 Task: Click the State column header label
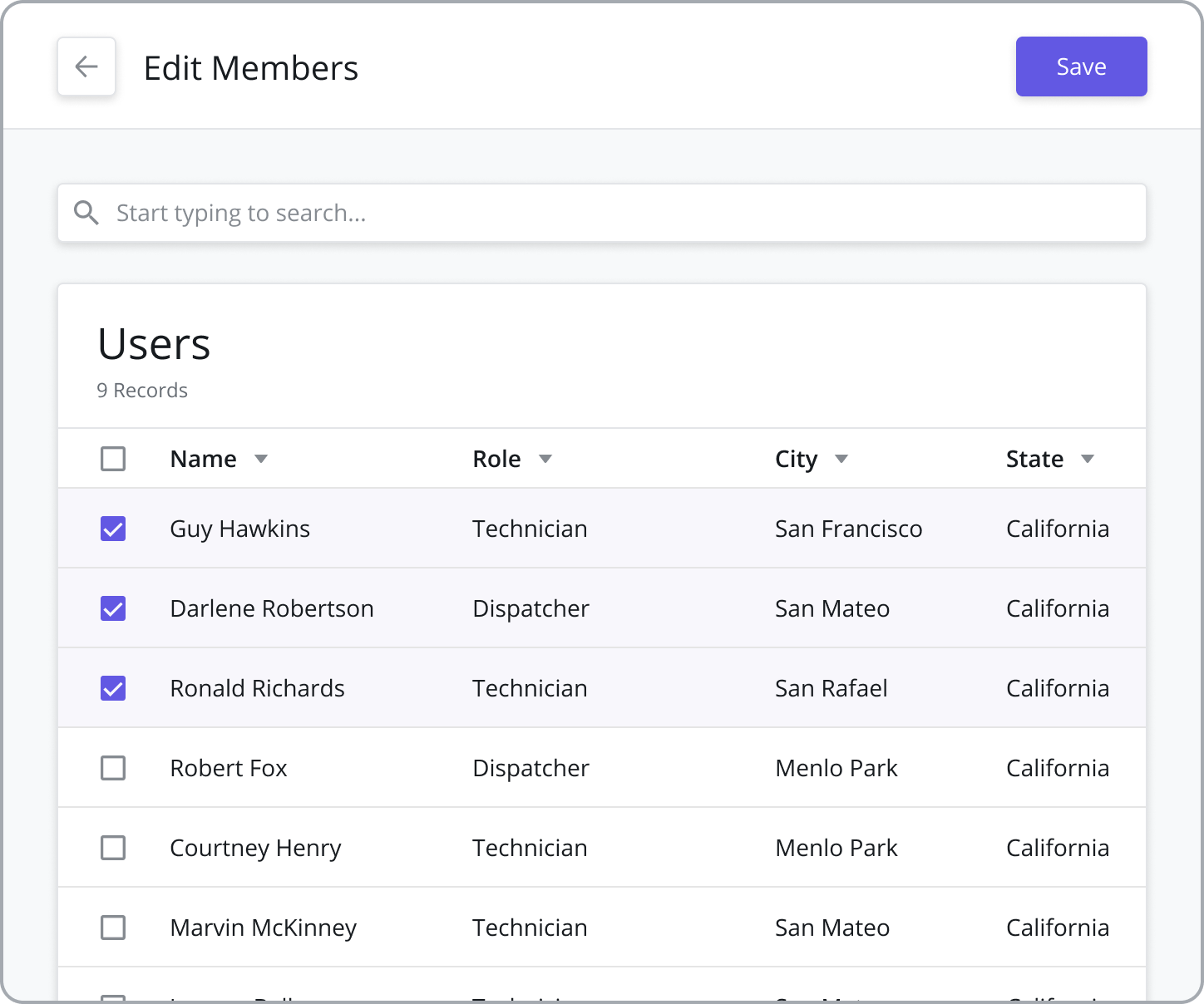click(1035, 459)
